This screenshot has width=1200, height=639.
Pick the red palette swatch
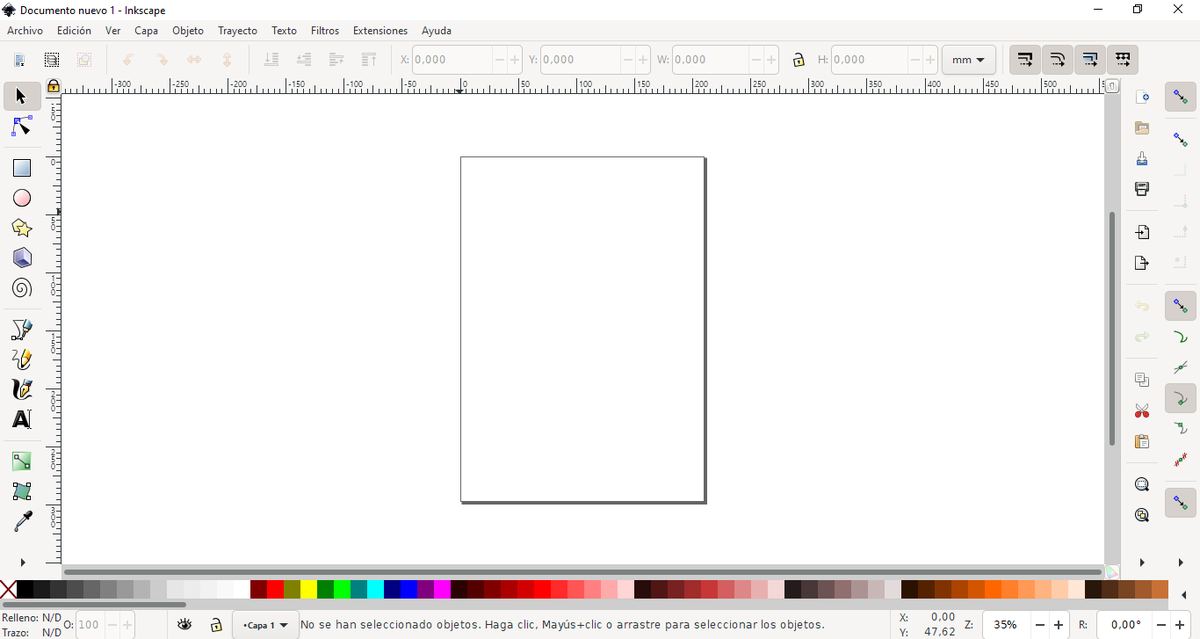(275, 590)
